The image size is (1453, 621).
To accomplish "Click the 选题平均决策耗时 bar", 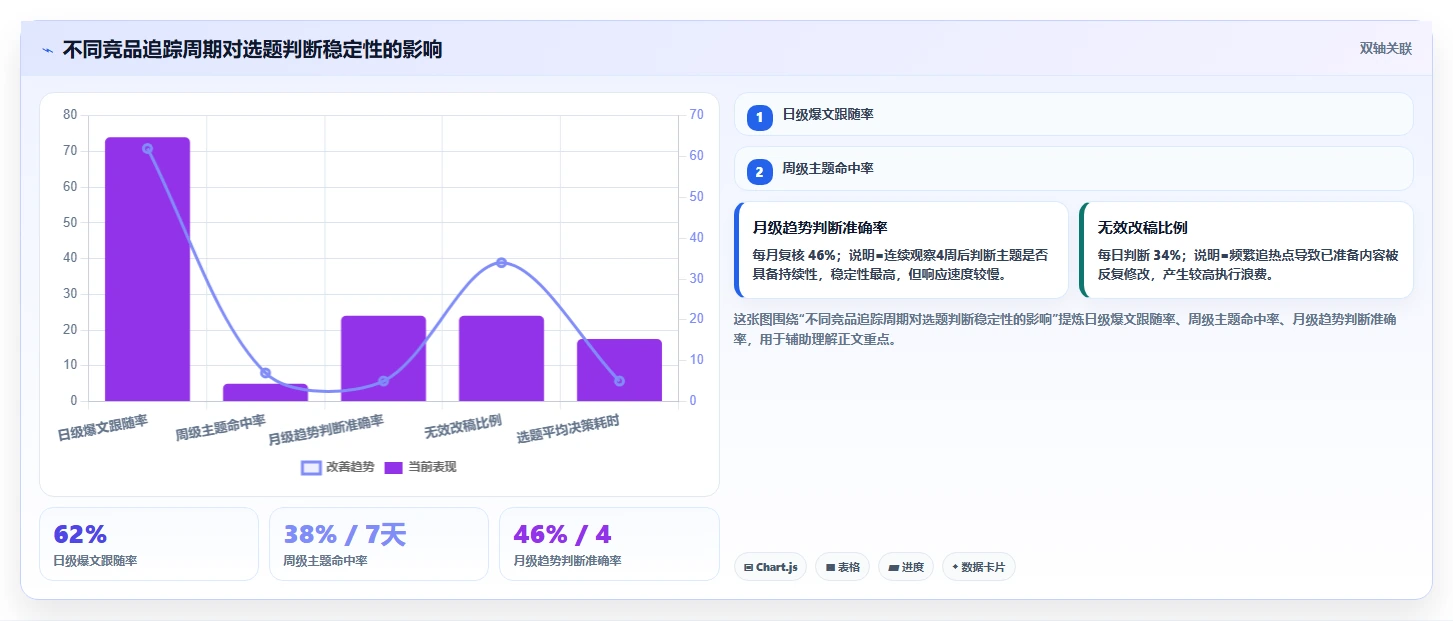I will [x=619, y=370].
